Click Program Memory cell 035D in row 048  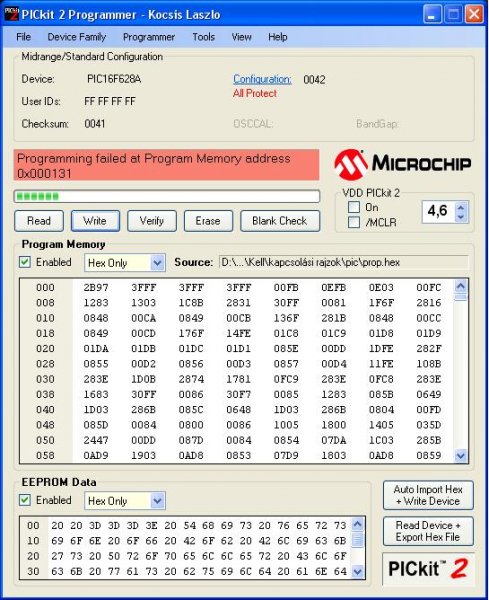(x=429, y=425)
